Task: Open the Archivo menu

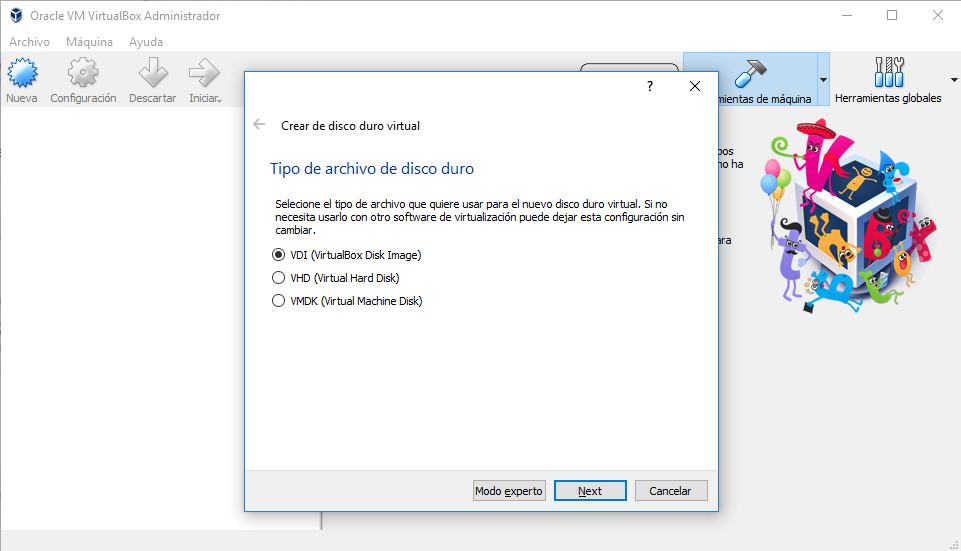Action: coord(29,42)
